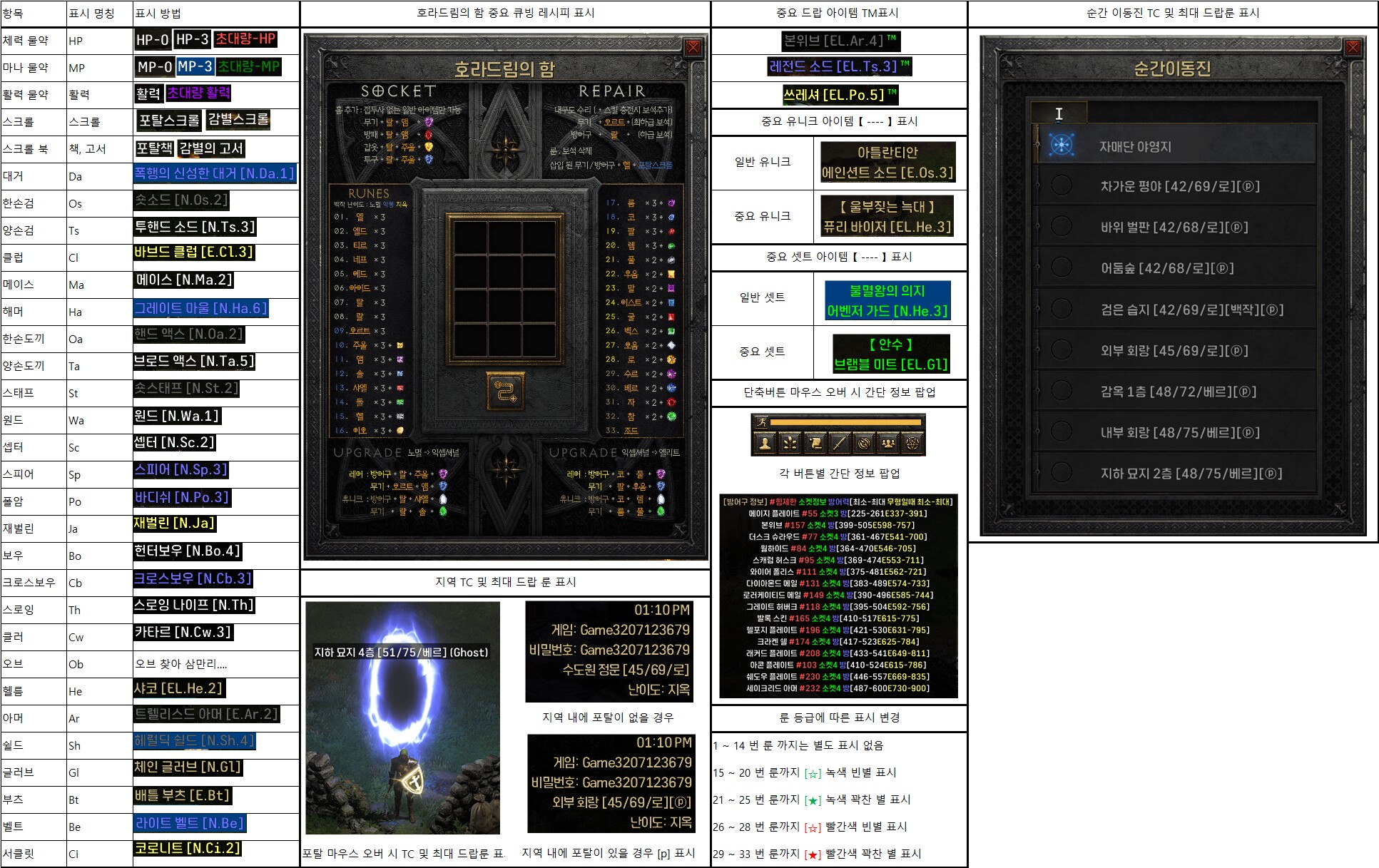Select 감옥 1층 waypoint circle
Image resolution: width=1379 pixels, height=868 pixels.
click(1062, 390)
